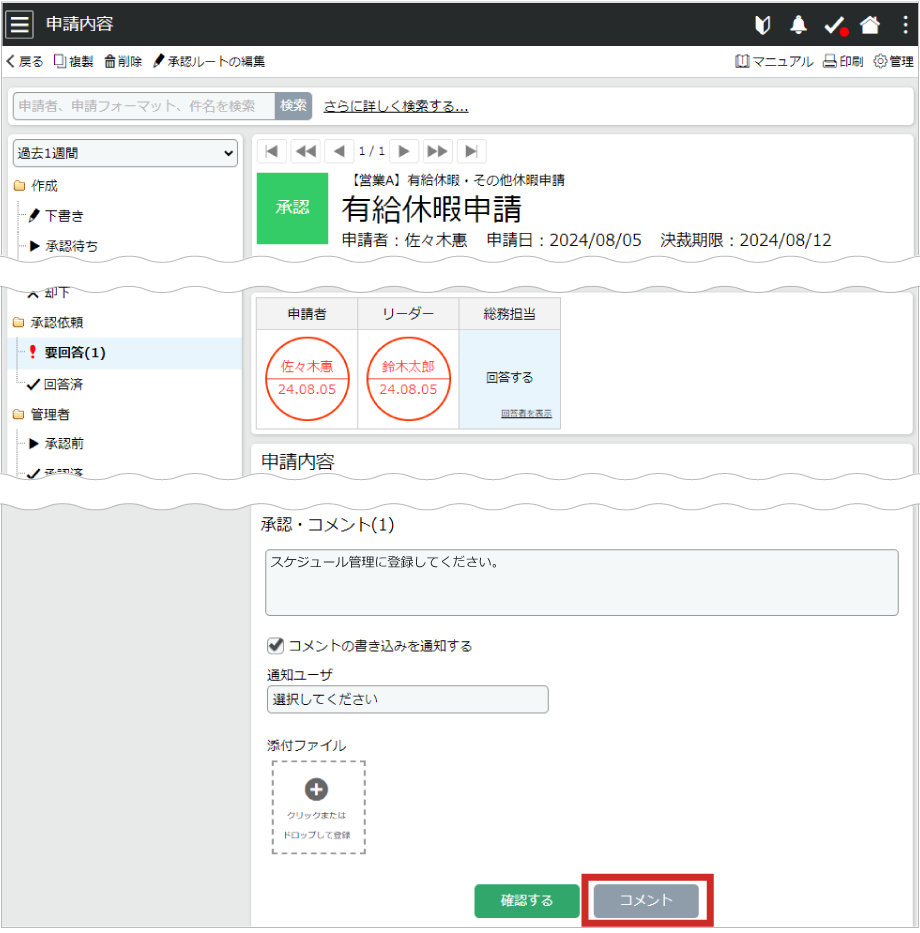Image resolution: width=920 pixels, height=933 pixels.
Task: Open the management gear settings
Action: tap(893, 61)
